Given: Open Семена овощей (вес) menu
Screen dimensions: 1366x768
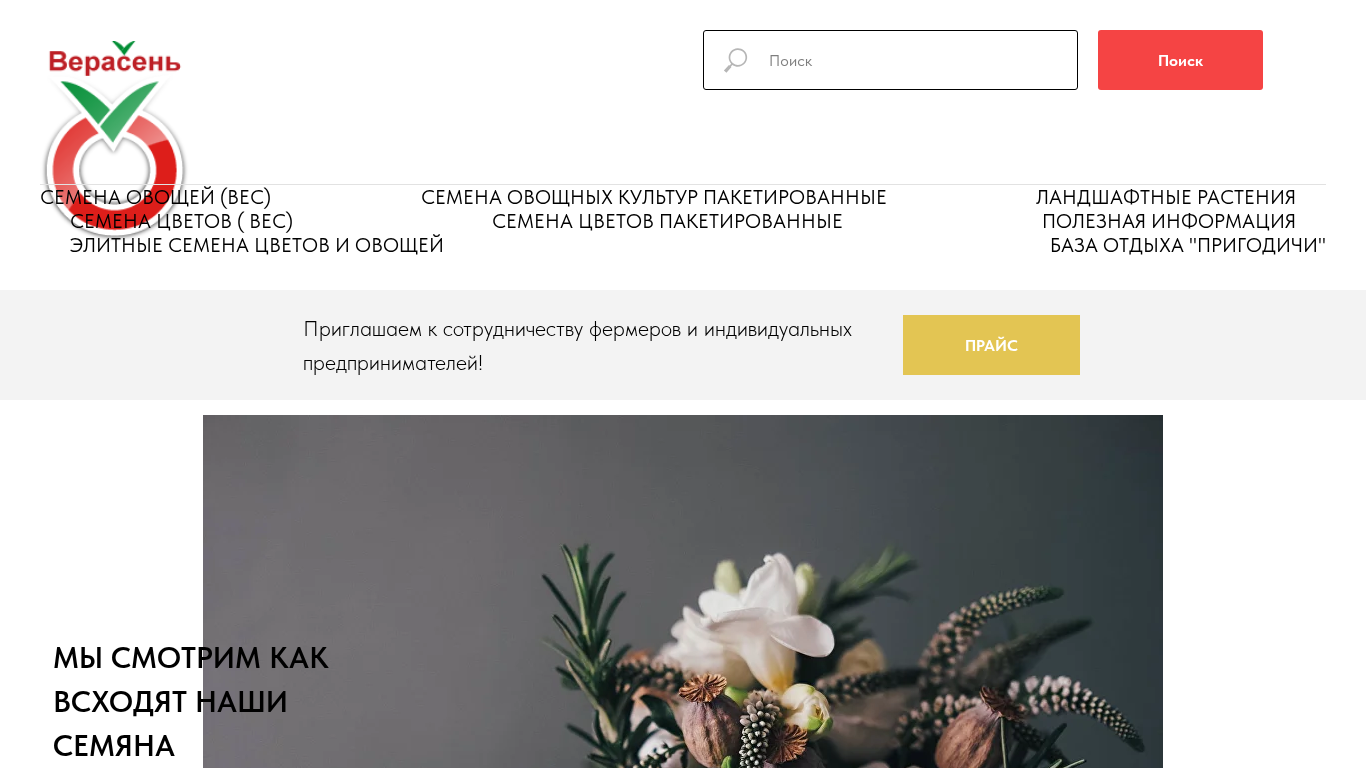Looking at the screenshot, I should click(156, 197).
